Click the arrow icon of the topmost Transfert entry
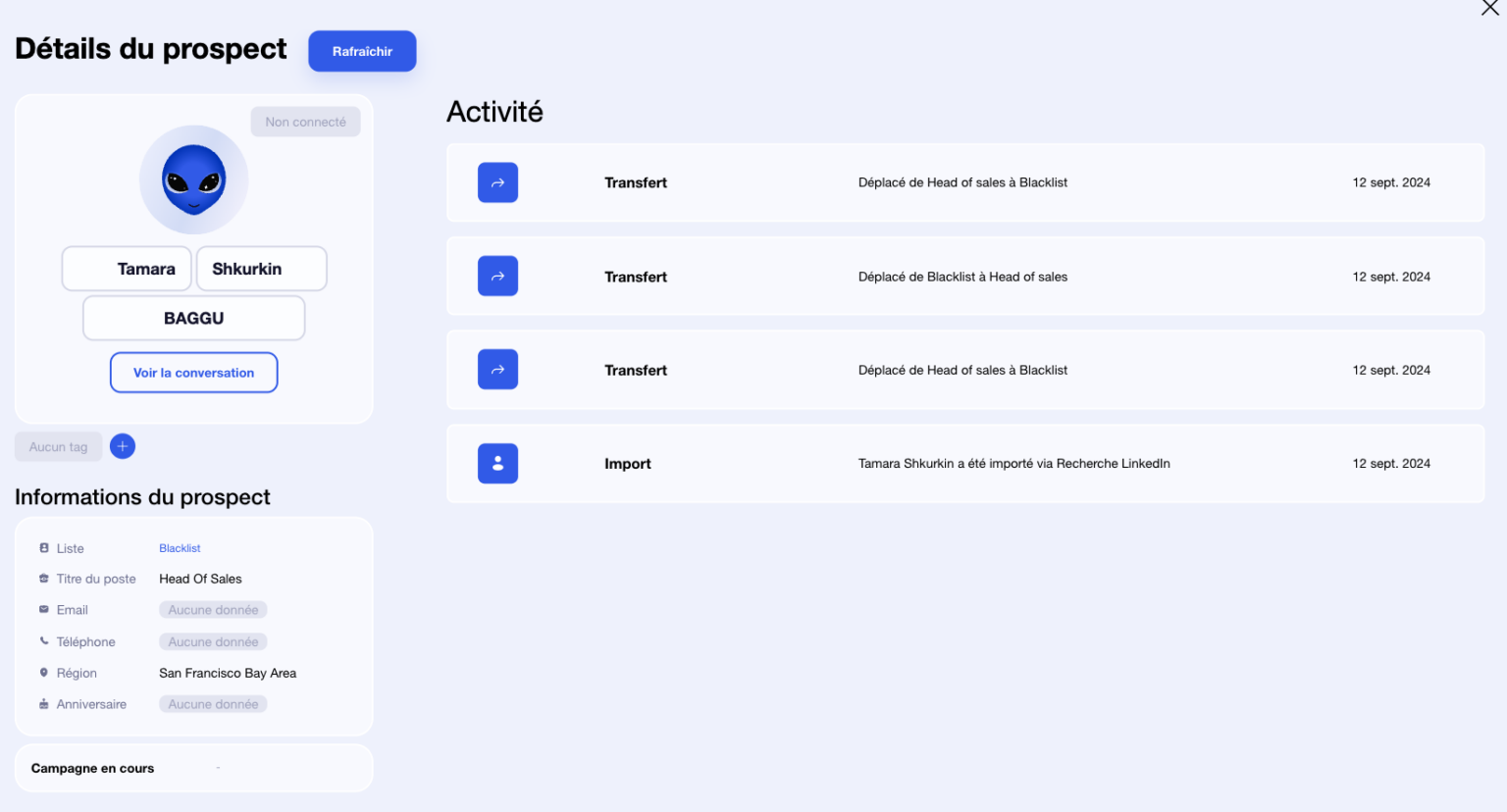1507x812 pixels. click(x=497, y=182)
